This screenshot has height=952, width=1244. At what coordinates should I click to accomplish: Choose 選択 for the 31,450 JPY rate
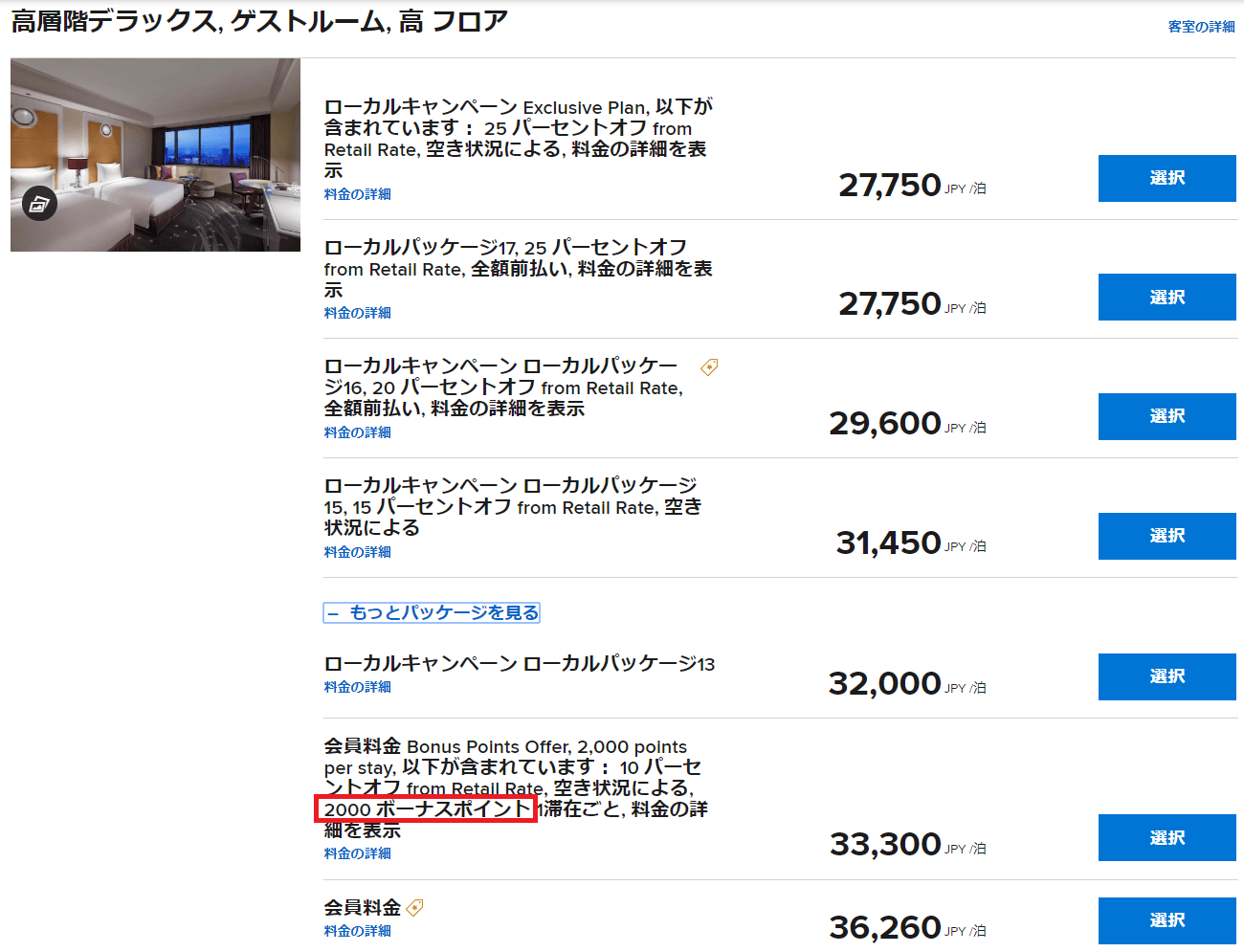click(x=1166, y=536)
